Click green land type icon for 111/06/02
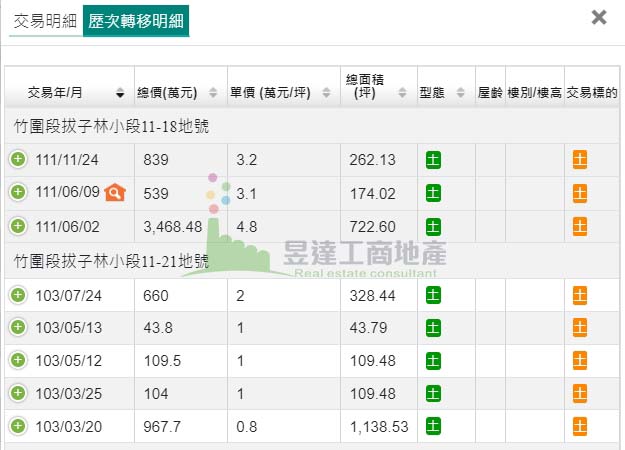Screen dimensions: 625x450 pos(433,227)
